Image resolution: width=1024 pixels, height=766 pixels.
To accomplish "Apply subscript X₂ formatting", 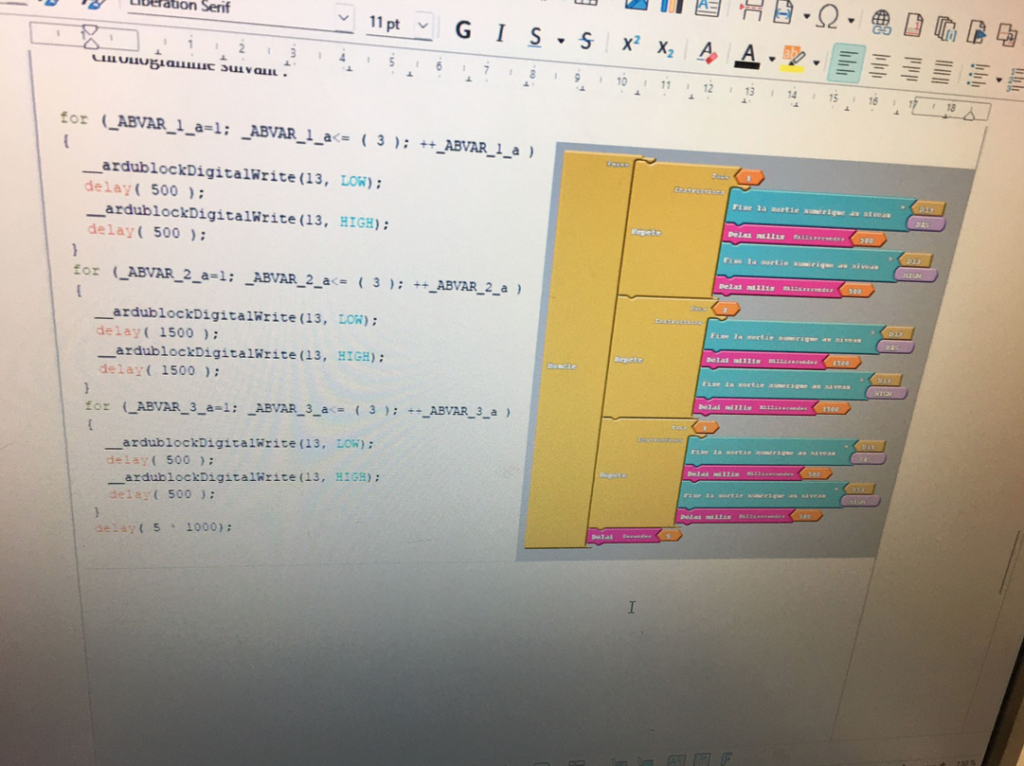I will pos(665,47).
